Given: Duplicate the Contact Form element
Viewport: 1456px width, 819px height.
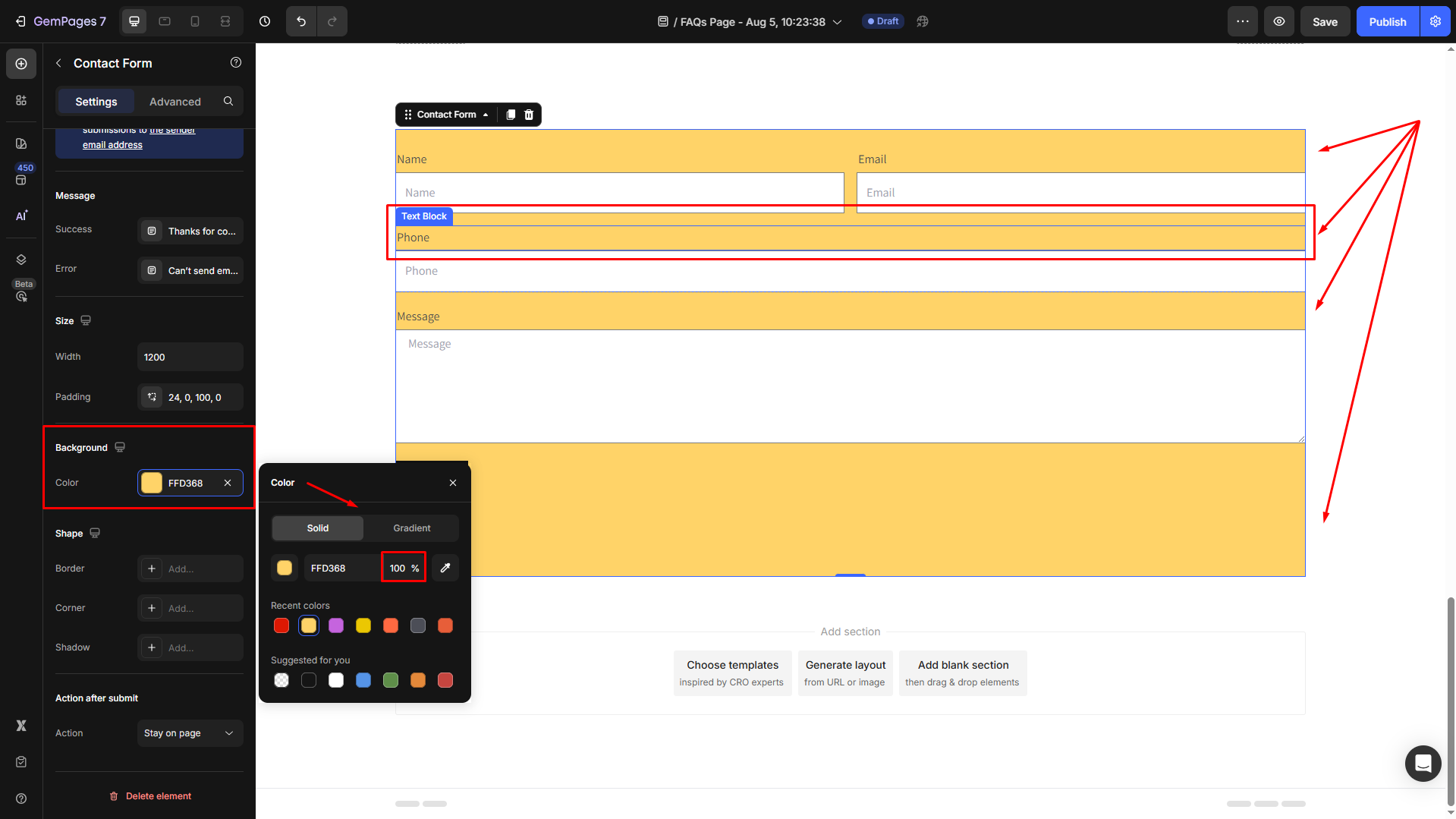Looking at the screenshot, I should [511, 115].
